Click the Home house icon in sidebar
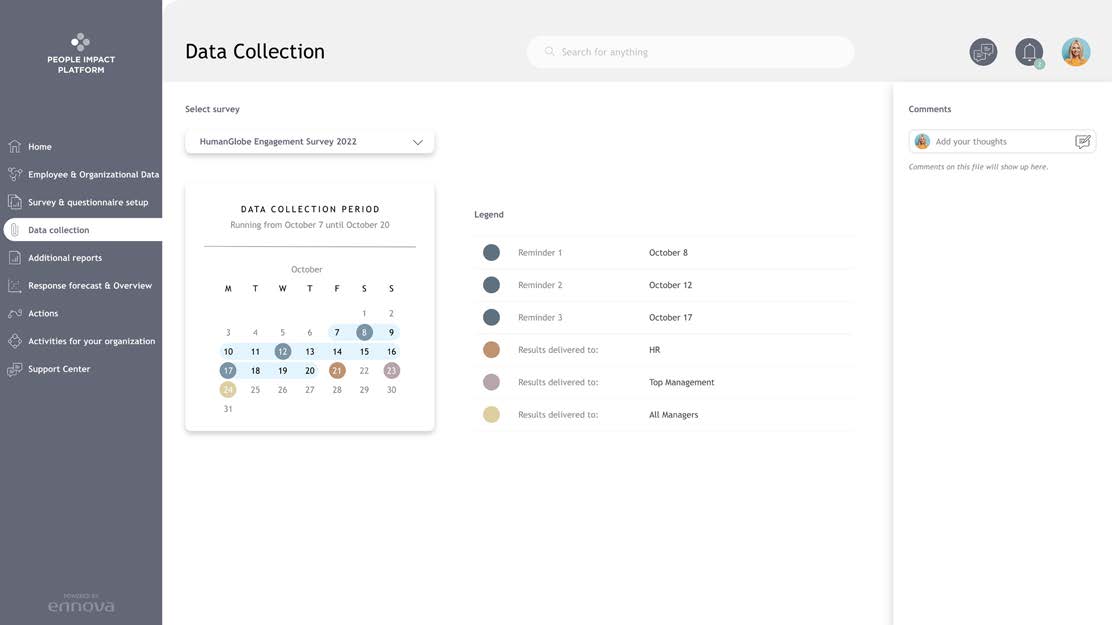This screenshot has width=1112, height=625. tap(14, 147)
